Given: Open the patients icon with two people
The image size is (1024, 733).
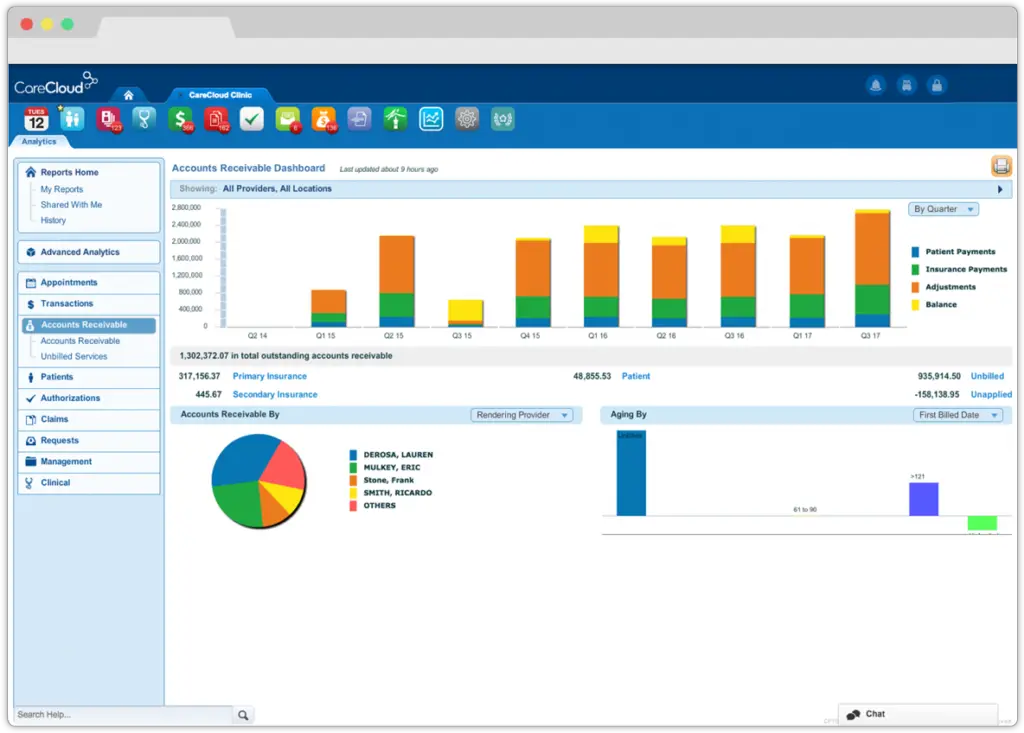Looking at the screenshot, I should click(x=72, y=119).
